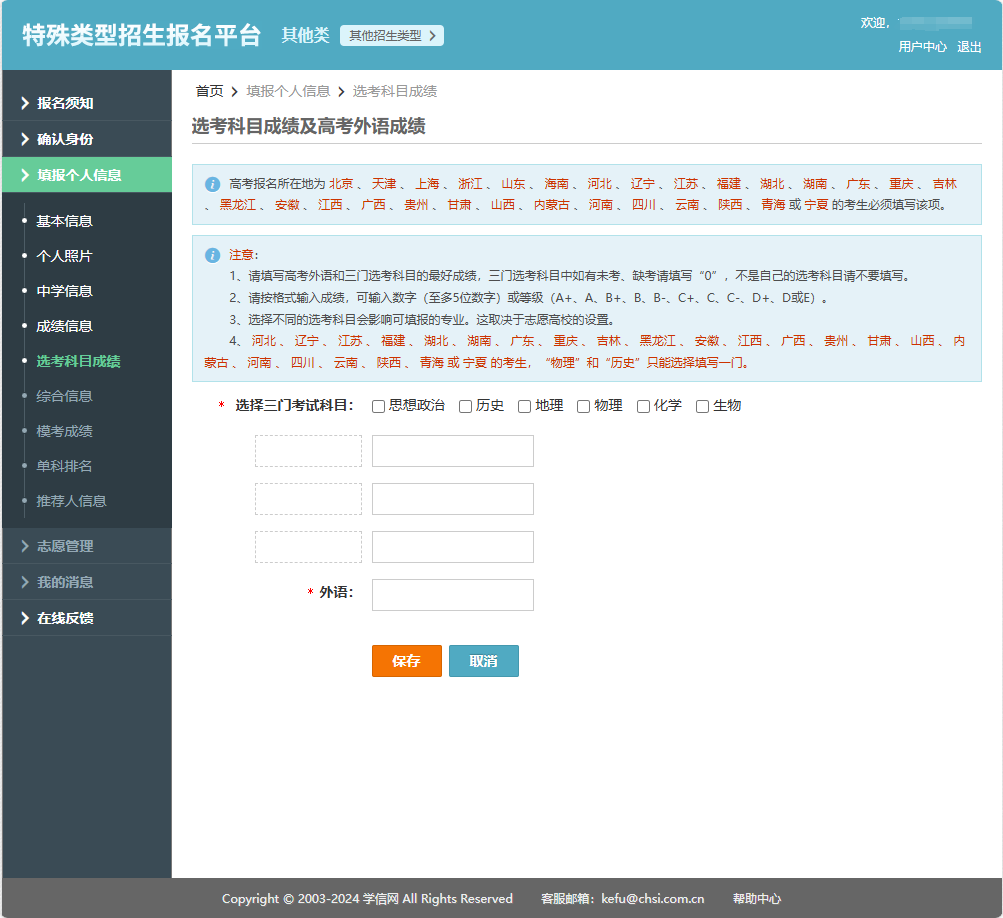Enable the 生物 subject checkbox
Screen dimensions: 1003x918
coord(702,406)
